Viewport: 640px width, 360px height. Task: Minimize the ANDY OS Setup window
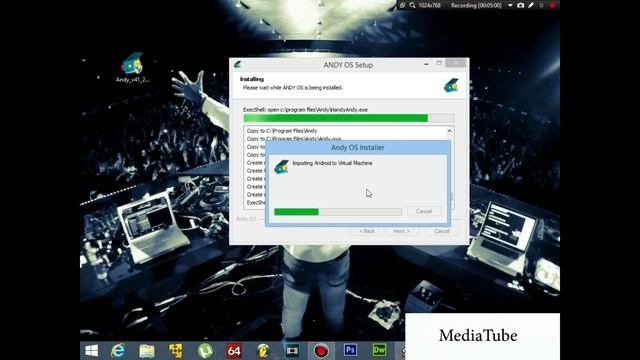(426, 64)
